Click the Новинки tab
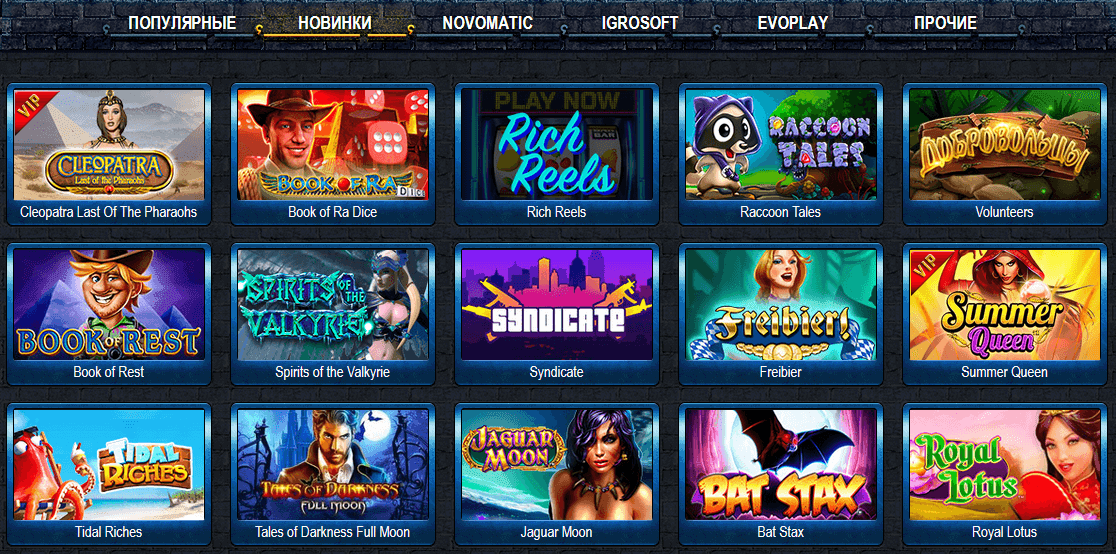This screenshot has height=554, width=1116. click(x=335, y=23)
